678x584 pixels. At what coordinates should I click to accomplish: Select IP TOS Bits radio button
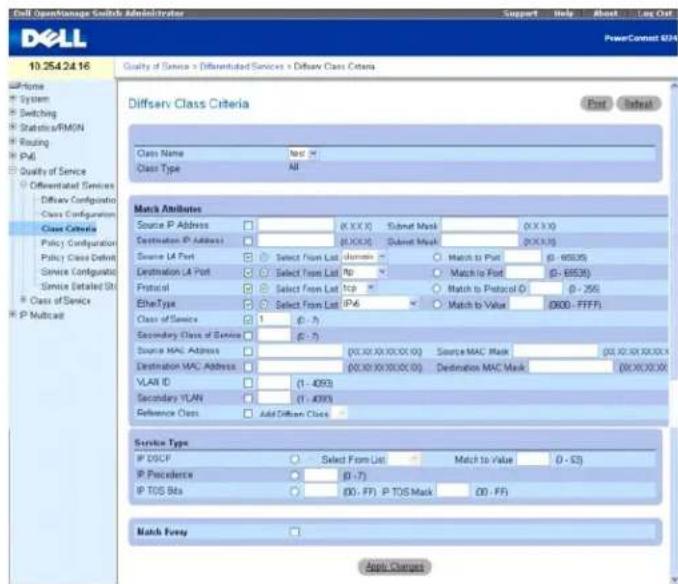coord(295,491)
